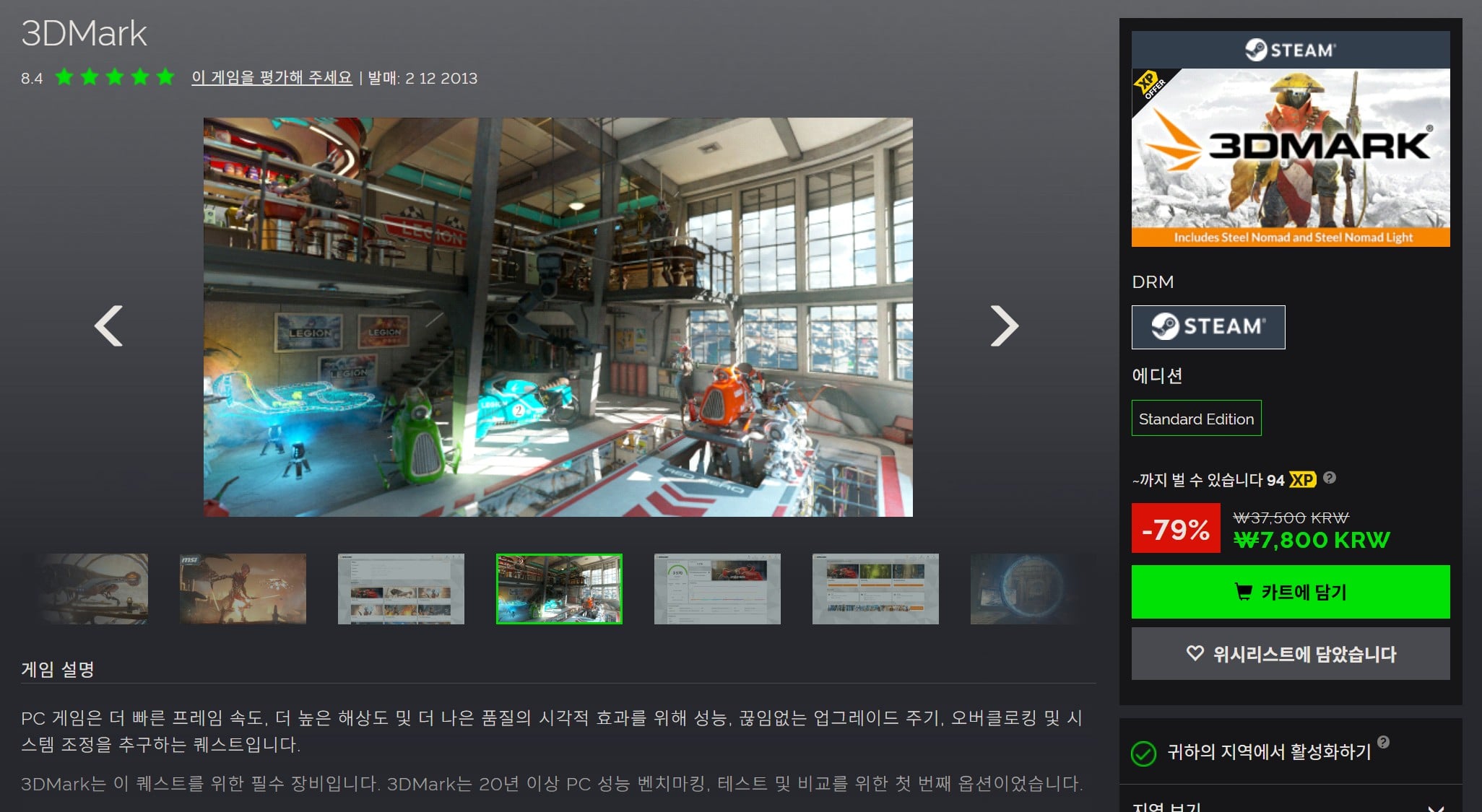The height and width of the screenshot is (812, 1482).
Task: Click the cart icon on the add-to-cart button
Action: click(x=1243, y=593)
